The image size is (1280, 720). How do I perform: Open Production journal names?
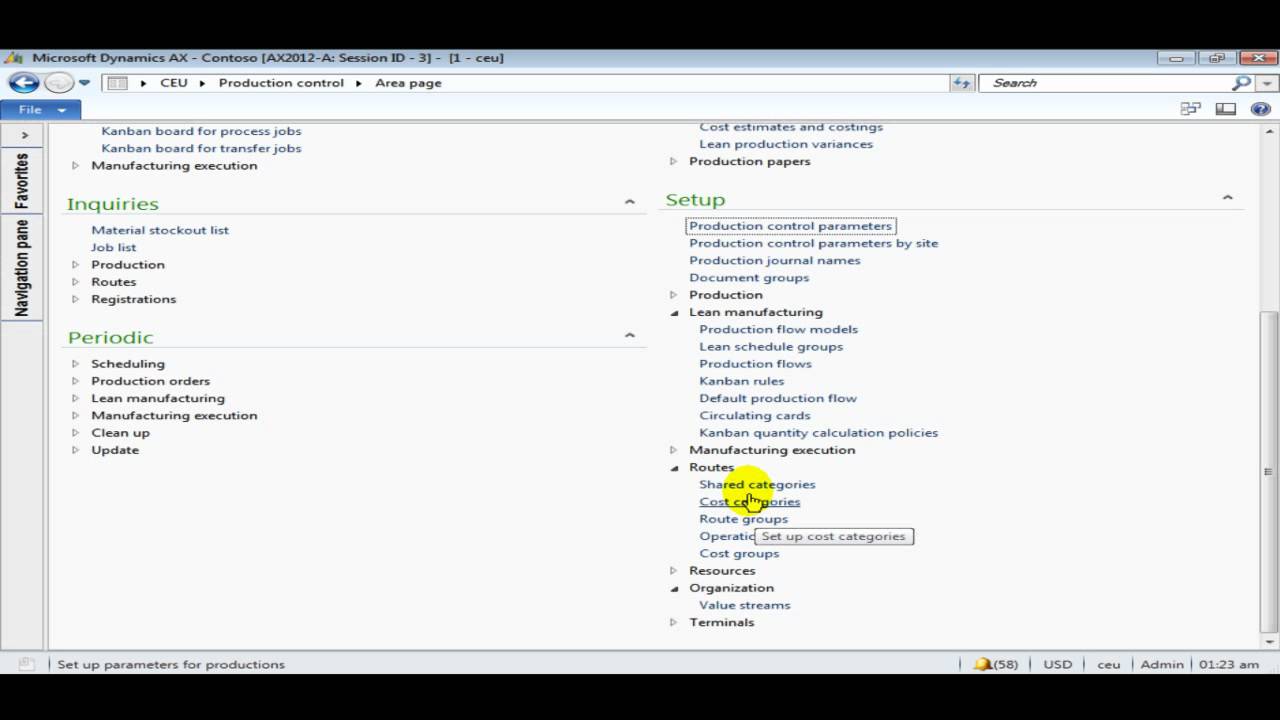click(774, 260)
